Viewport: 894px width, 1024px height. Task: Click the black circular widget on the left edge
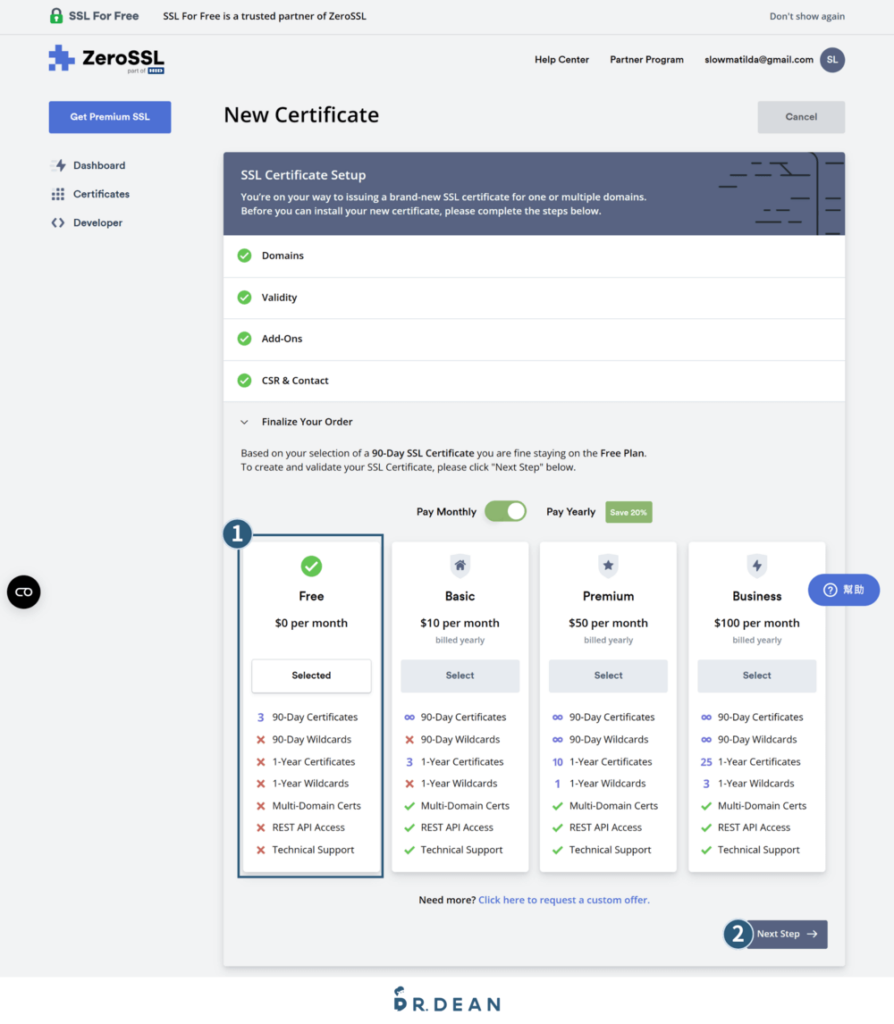click(23, 592)
